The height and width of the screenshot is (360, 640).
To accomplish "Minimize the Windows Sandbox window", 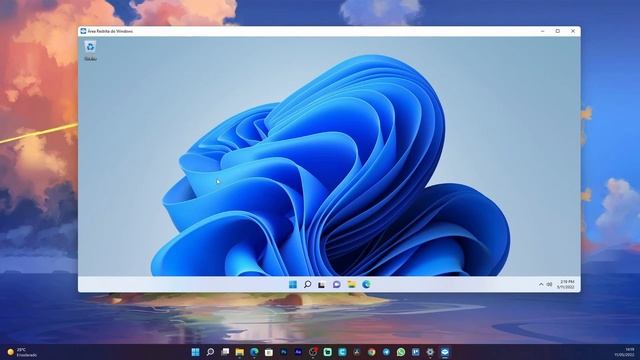I will pos(542,31).
